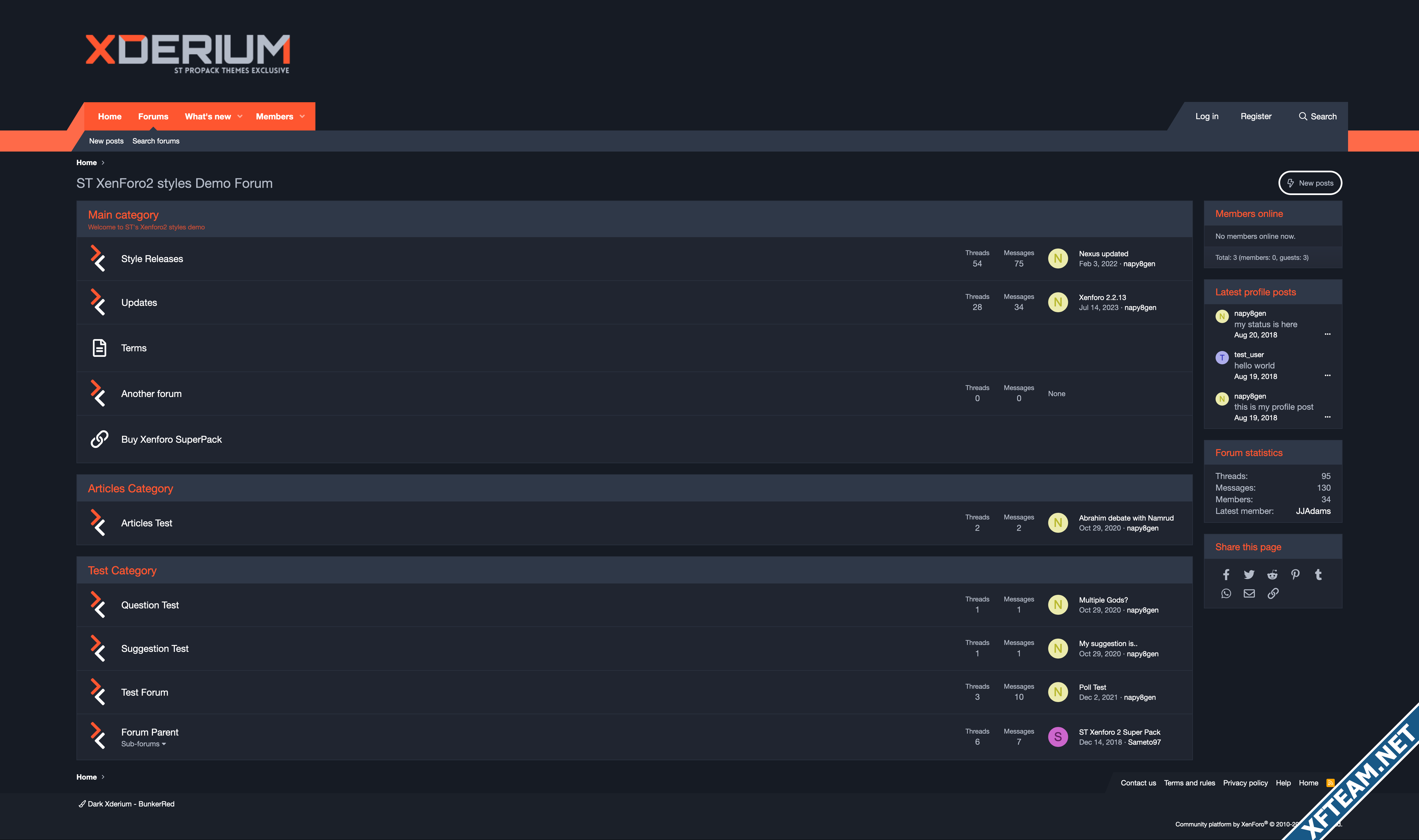Image resolution: width=1419 pixels, height=840 pixels.
Task: Share page via Twitter icon
Action: click(1249, 575)
